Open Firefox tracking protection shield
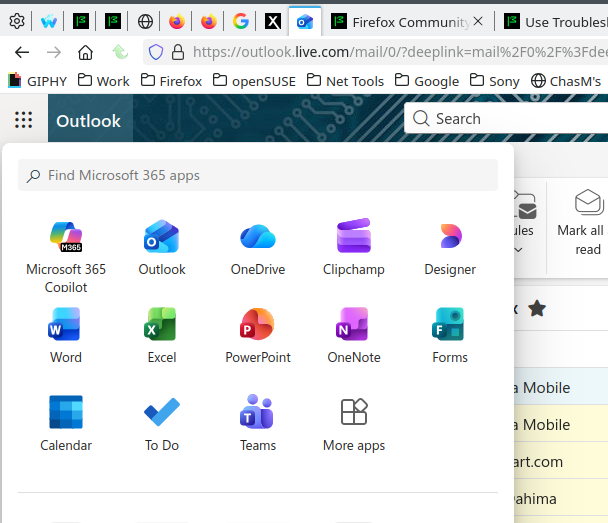The width and height of the screenshot is (608, 523). 156,52
